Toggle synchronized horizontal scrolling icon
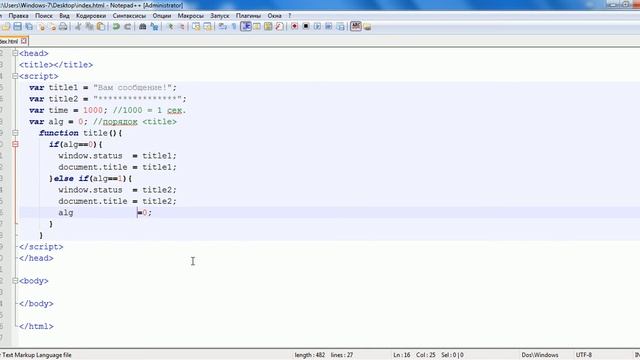This screenshot has width=640, height=360. (x=208, y=27)
